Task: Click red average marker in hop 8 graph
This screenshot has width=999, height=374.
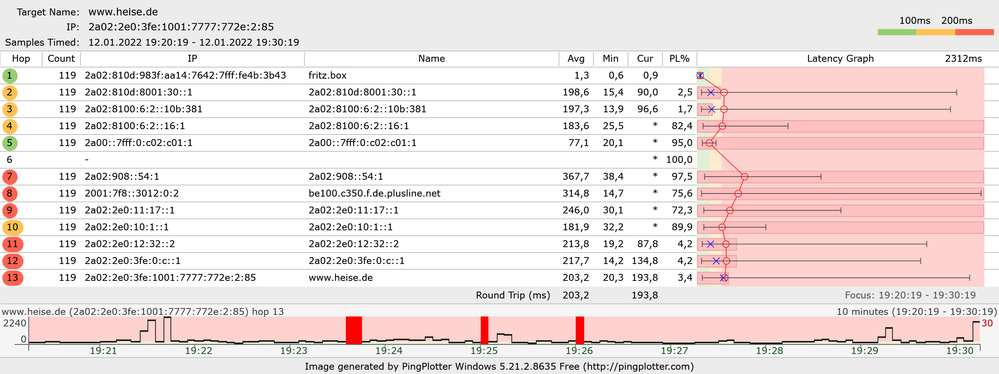Action: pyautogui.click(x=738, y=194)
